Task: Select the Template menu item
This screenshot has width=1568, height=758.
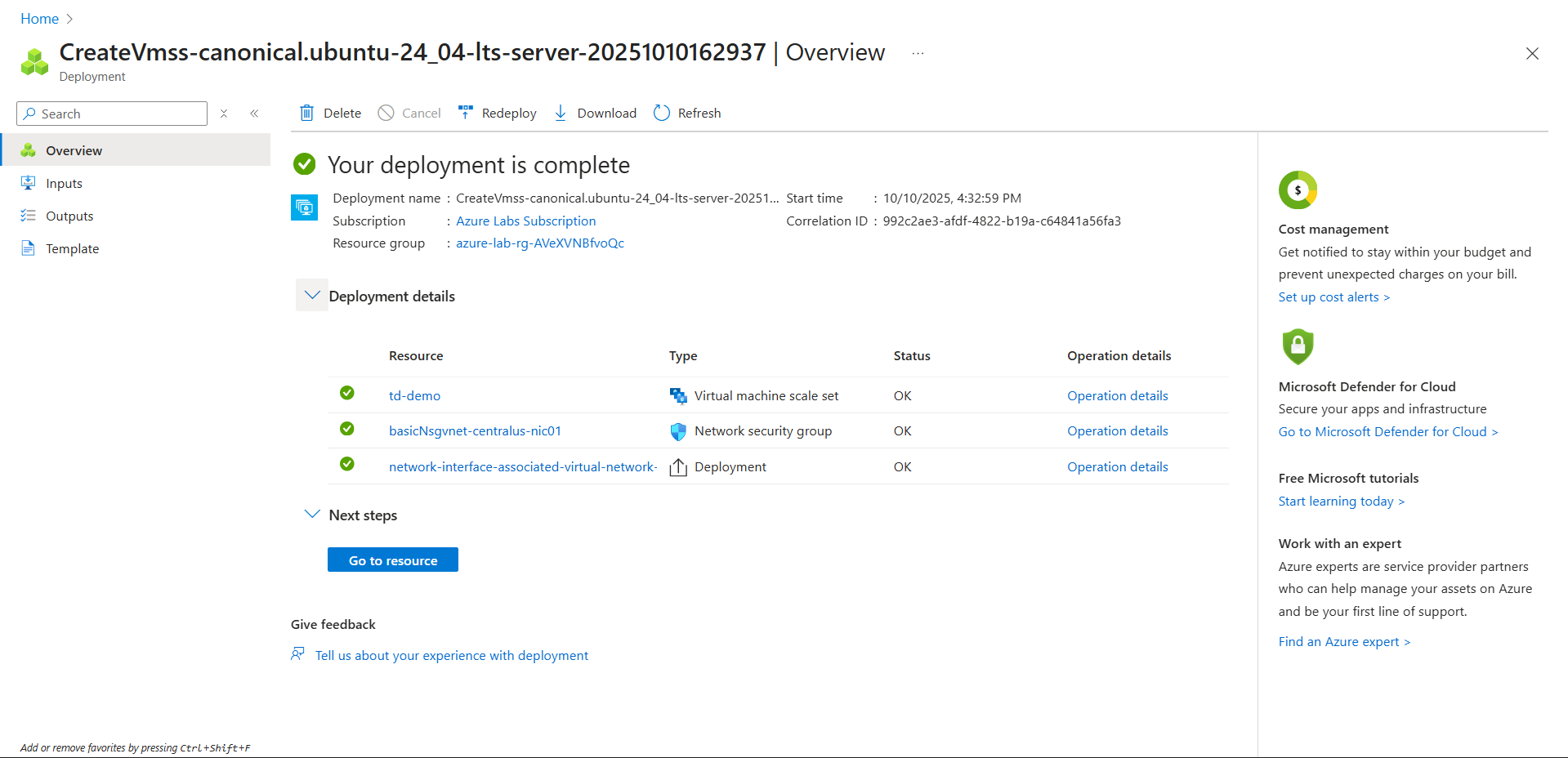Action: pyautogui.click(x=72, y=249)
